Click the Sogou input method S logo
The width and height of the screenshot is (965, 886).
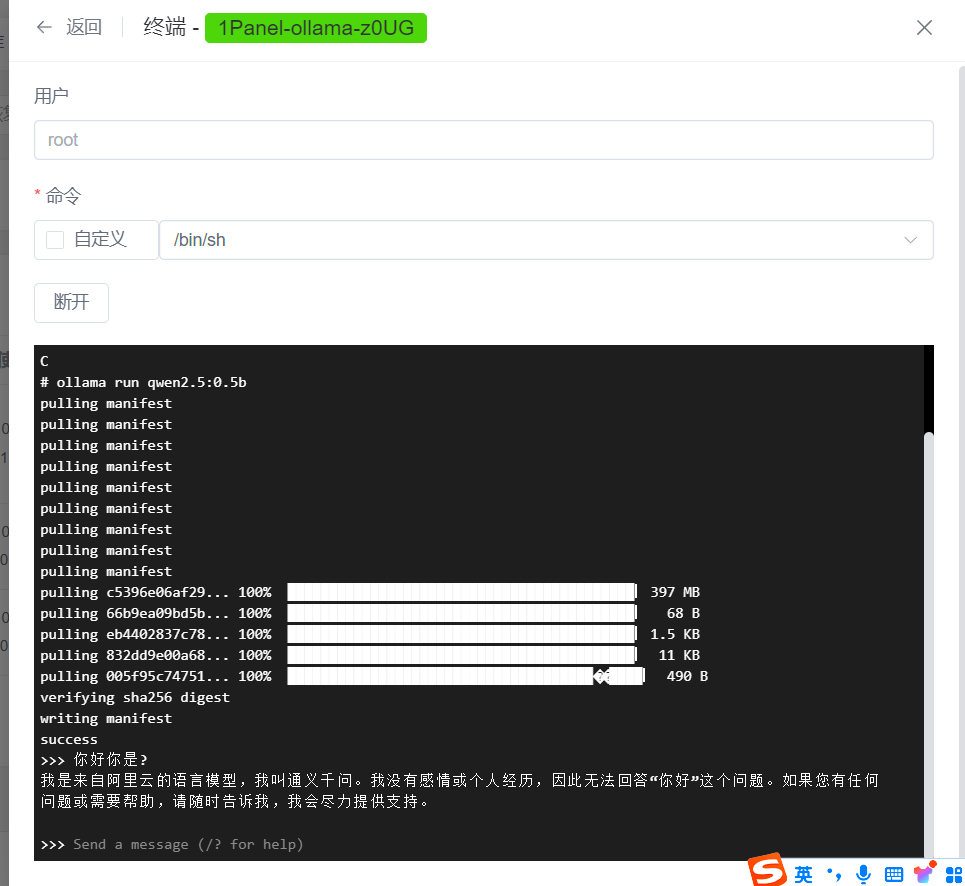(767, 871)
